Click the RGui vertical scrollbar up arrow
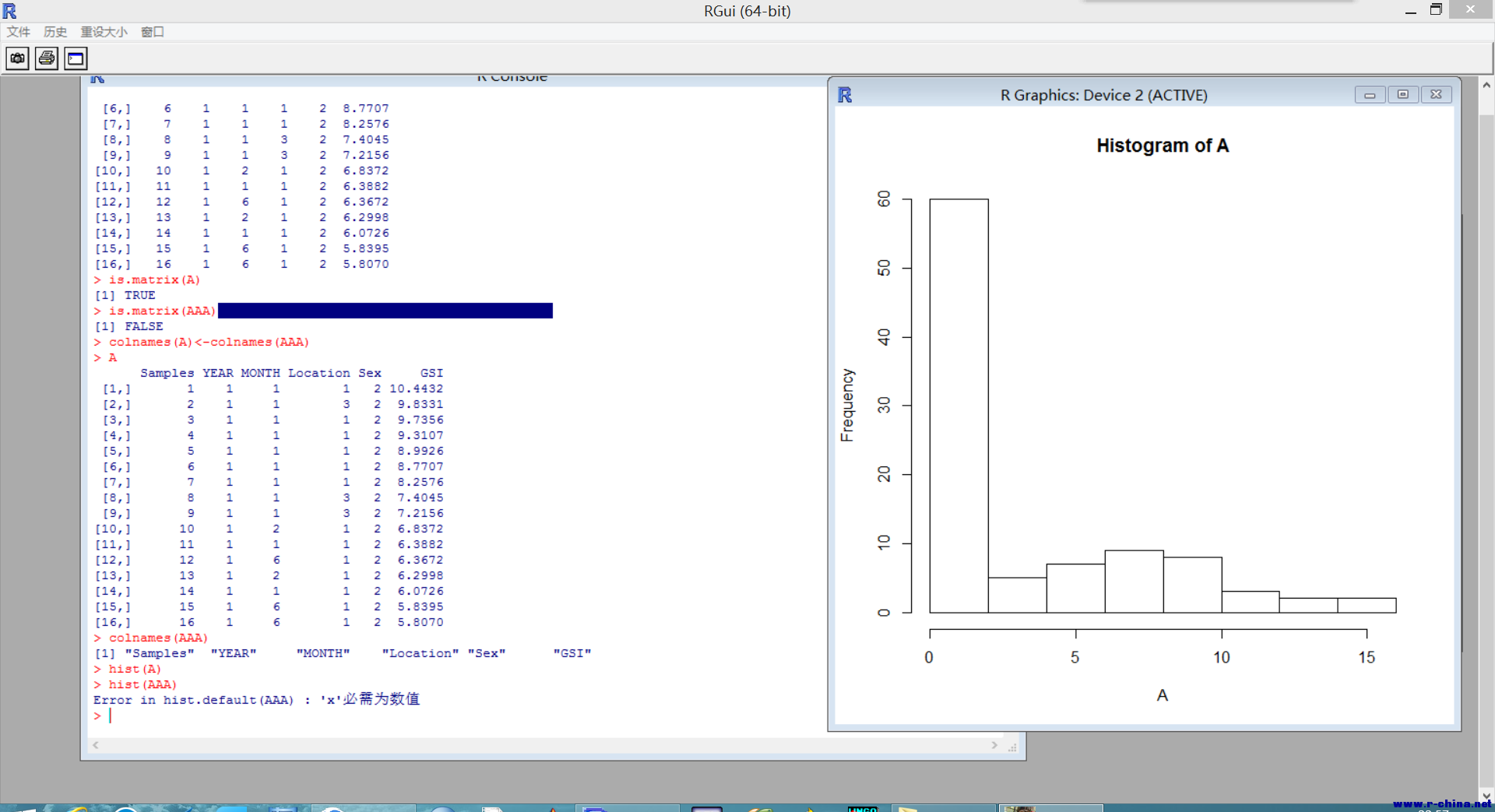 pyautogui.click(x=1486, y=85)
